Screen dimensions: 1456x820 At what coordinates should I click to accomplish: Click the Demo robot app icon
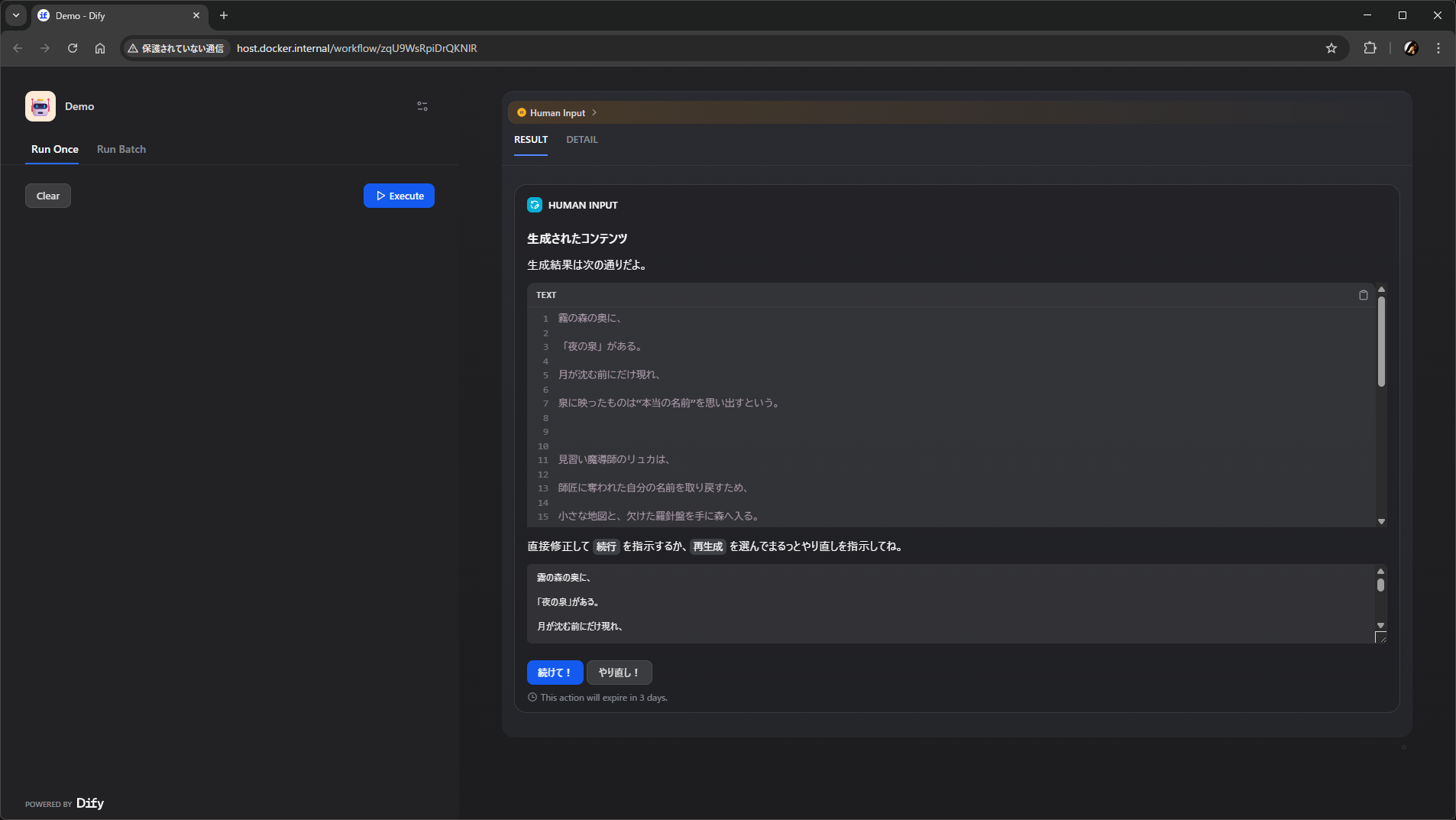tap(40, 106)
